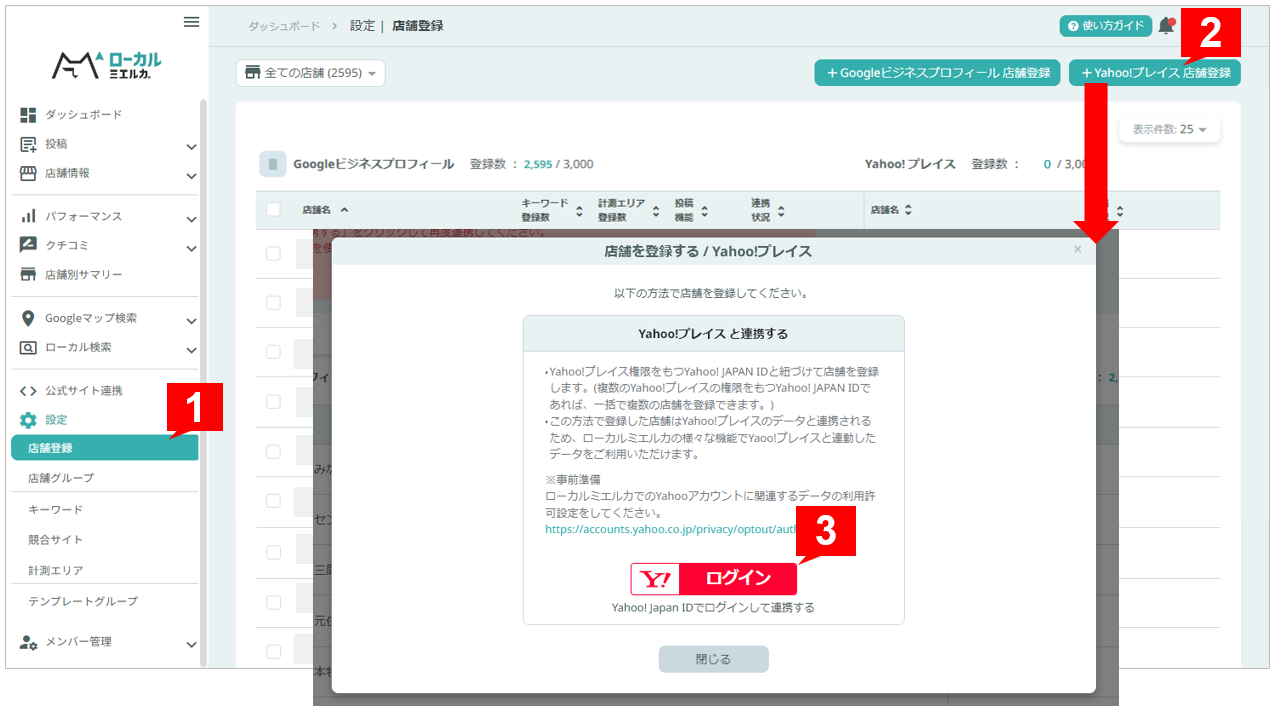Expand the パフォーマンス section chevron
This screenshot has width=1276, height=712.
(x=191, y=218)
